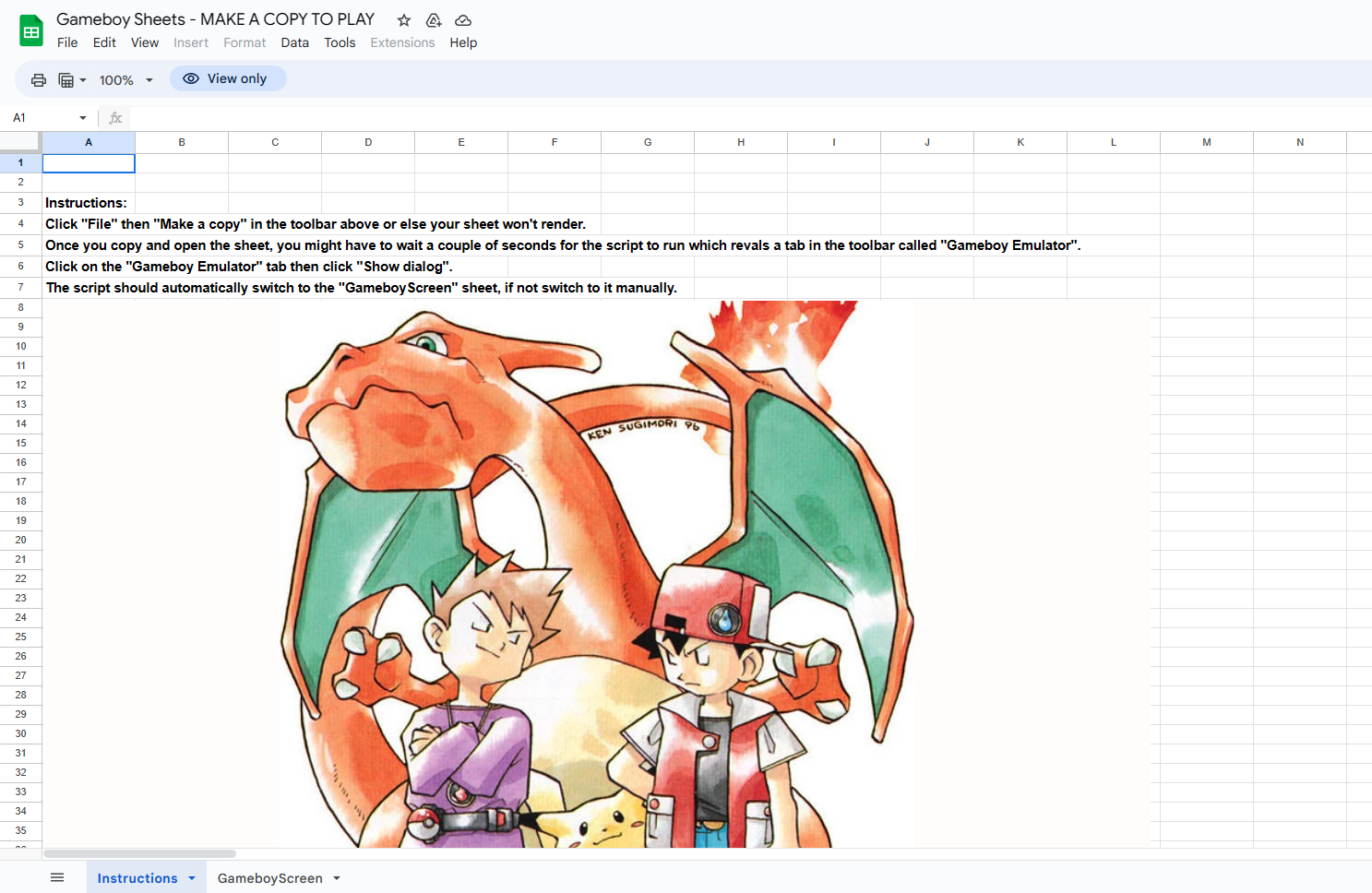The width and height of the screenshot is (1372, 893).
Task: Click the fx function icon
Action: click(x=115, y=118)
